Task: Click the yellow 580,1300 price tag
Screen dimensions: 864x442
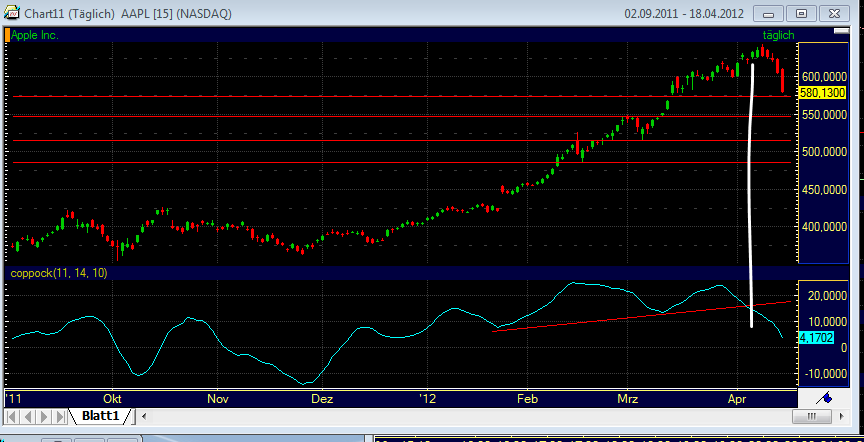Action: [x=822, y=93]
